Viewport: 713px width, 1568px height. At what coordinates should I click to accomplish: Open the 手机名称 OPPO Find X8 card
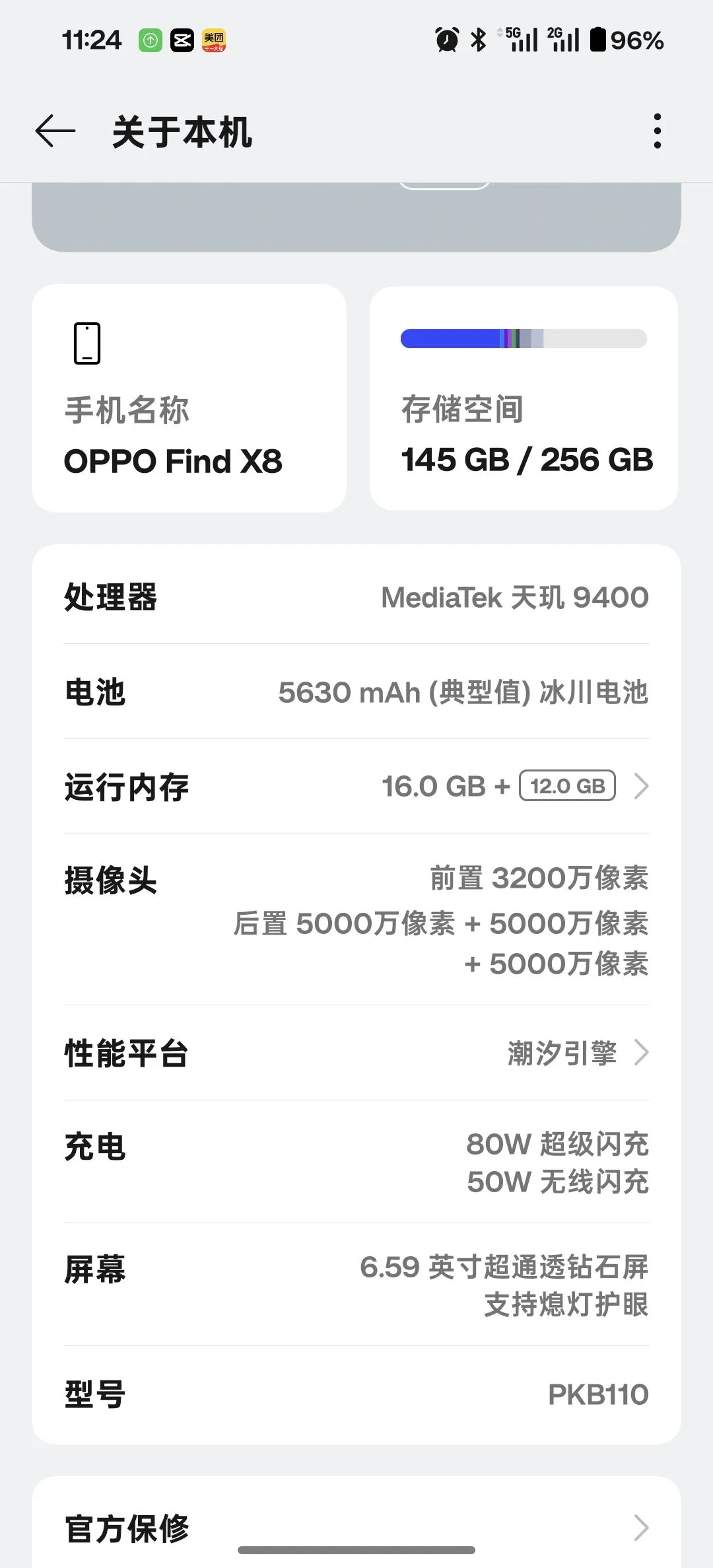(x=189, y=398)
